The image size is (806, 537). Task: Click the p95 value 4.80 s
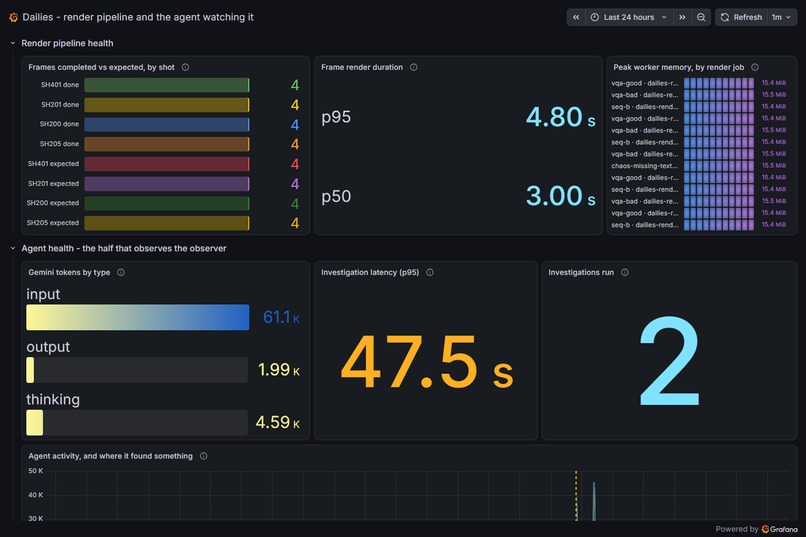pos(560,117)
